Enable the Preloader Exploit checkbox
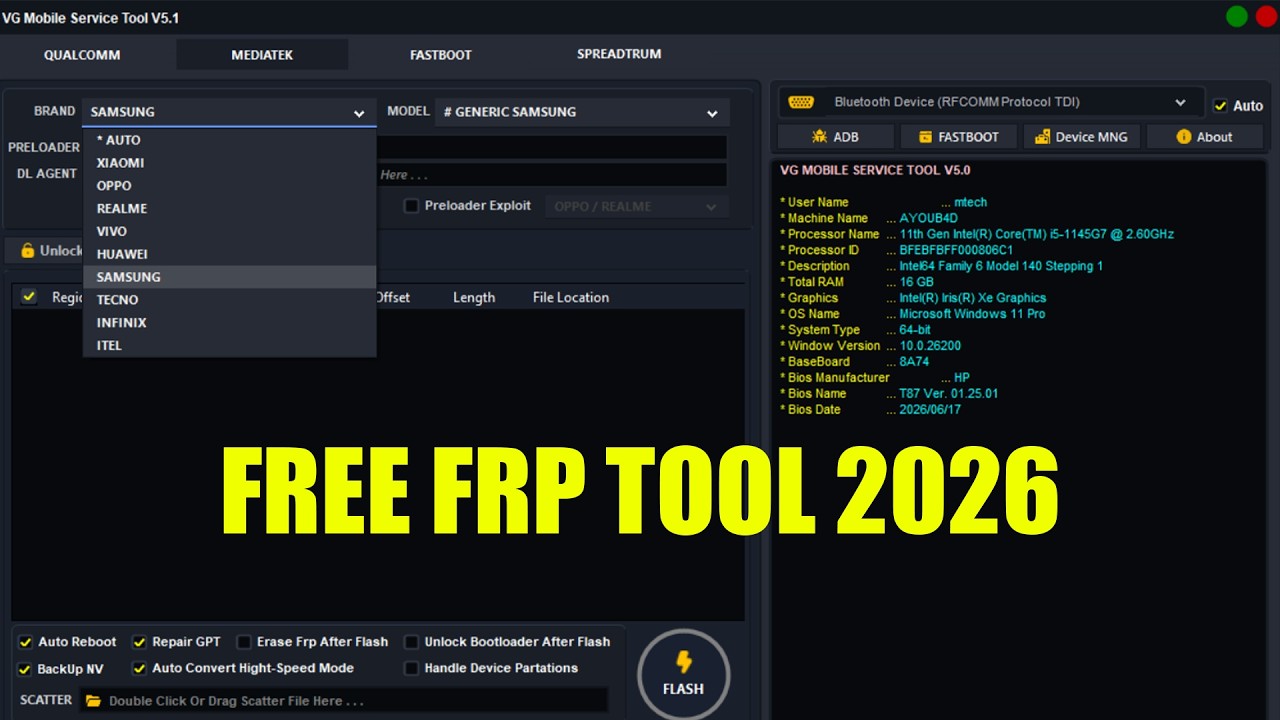 [411, 206]
